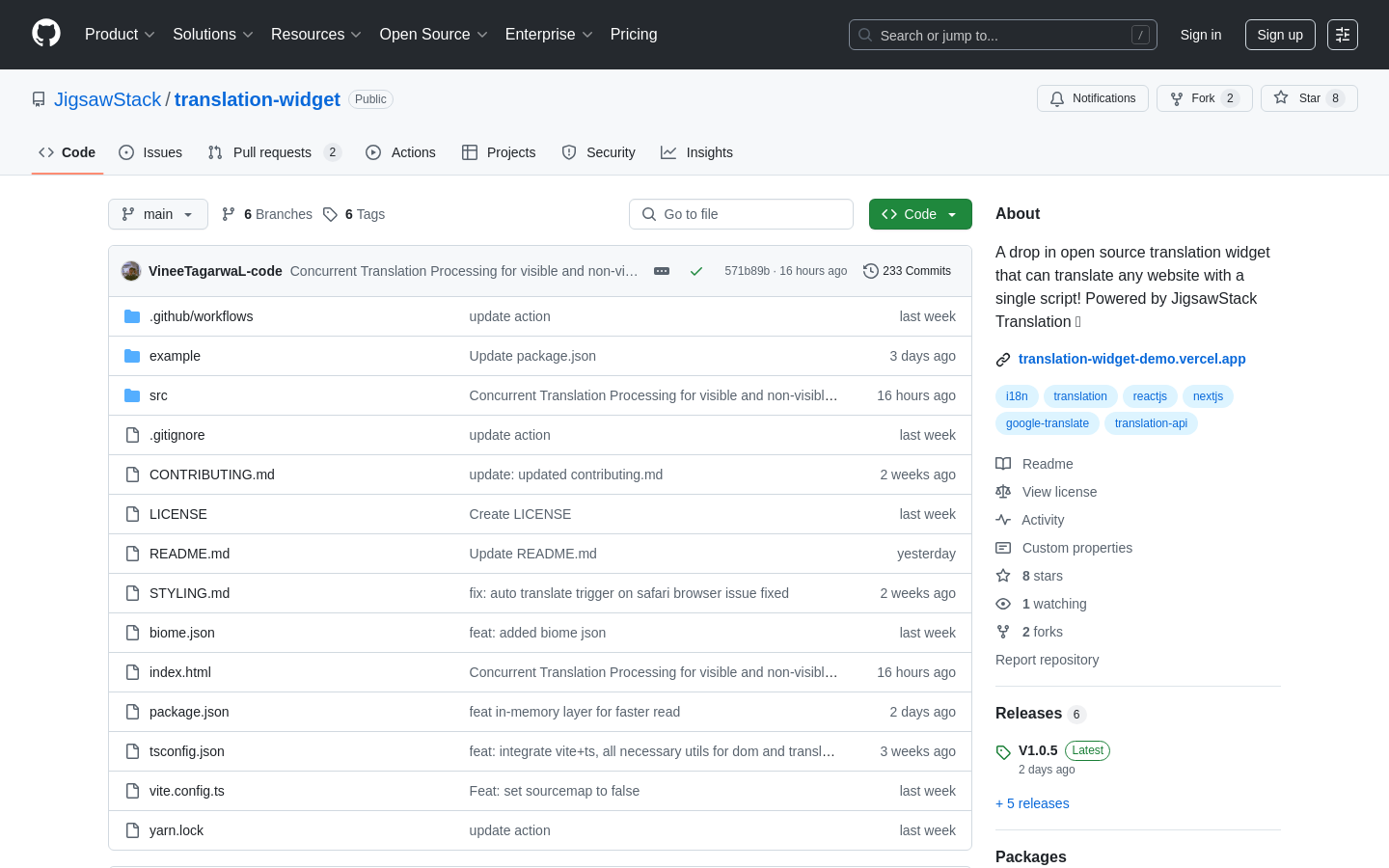Click Sign in link
The width and height of the screenshot is (1389, 868).
click(1201, 35)
